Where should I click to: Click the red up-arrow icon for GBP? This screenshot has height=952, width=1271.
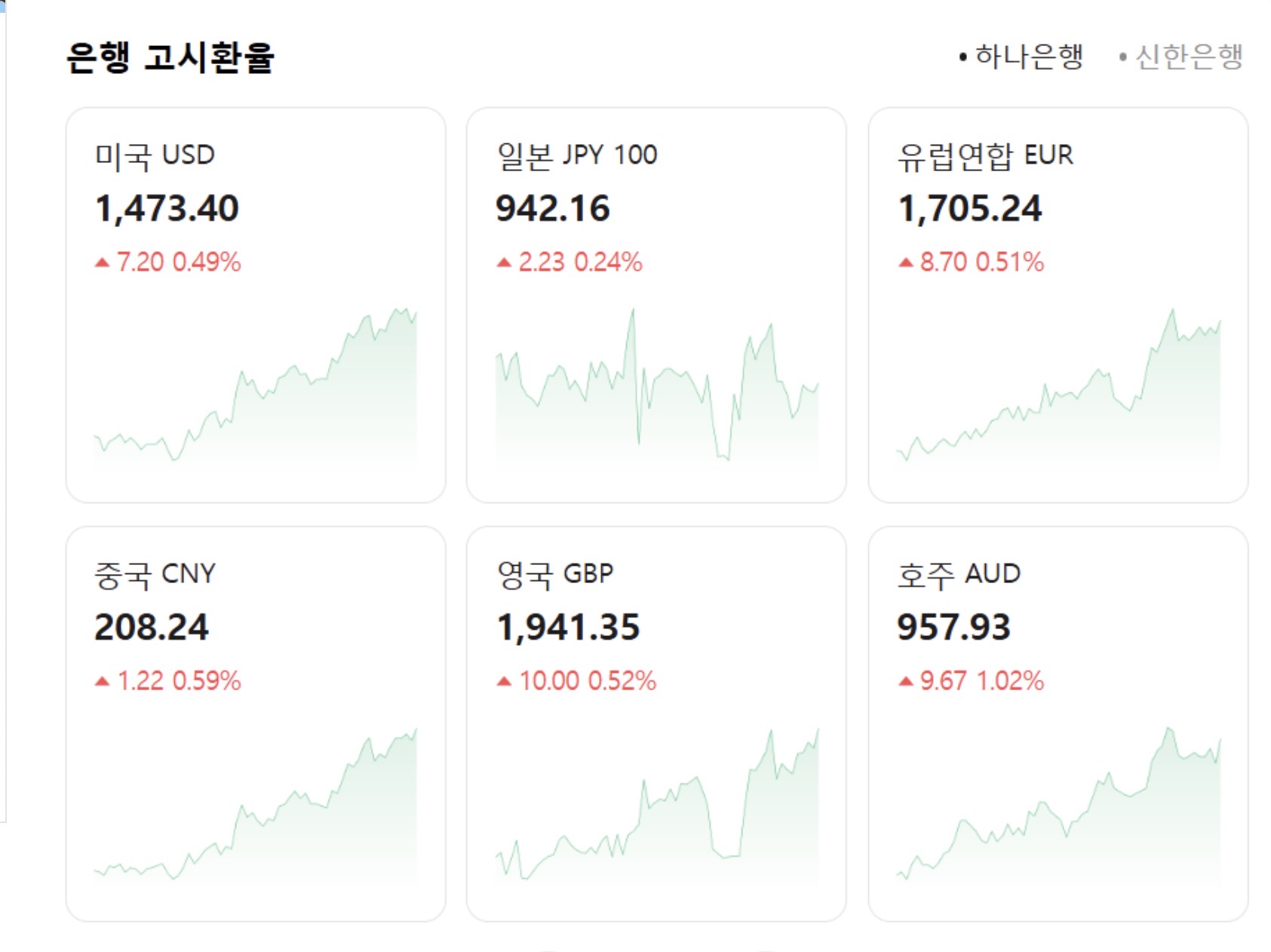[x=504, y=681]
